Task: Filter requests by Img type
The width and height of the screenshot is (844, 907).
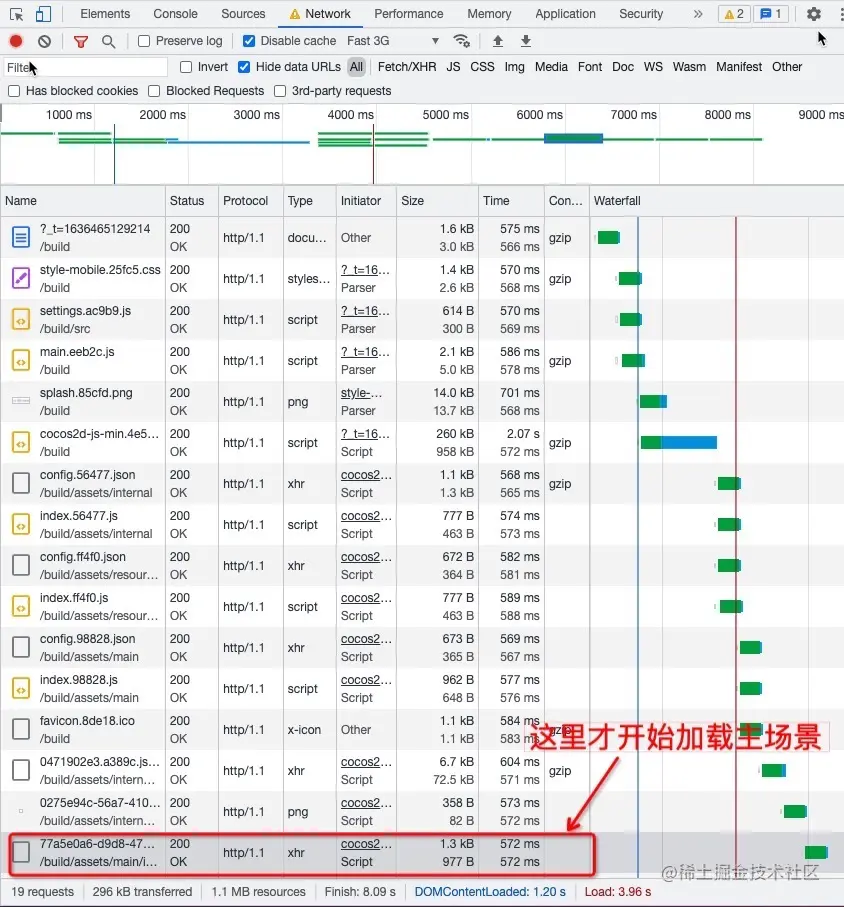Action: click(514, 67)
